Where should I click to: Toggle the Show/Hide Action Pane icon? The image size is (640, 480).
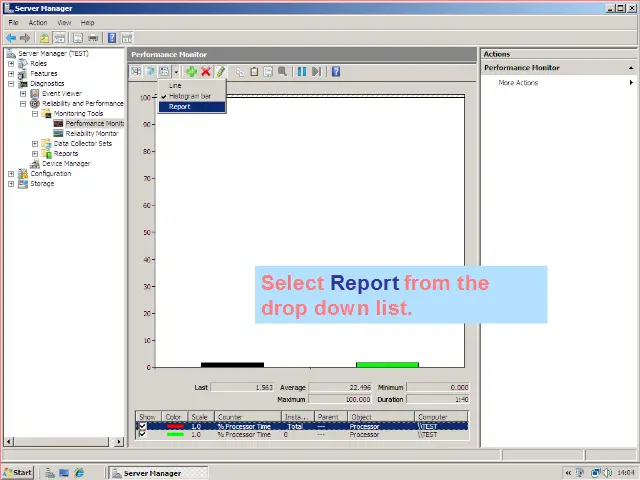pyautogui.click(x=127, y=38)
